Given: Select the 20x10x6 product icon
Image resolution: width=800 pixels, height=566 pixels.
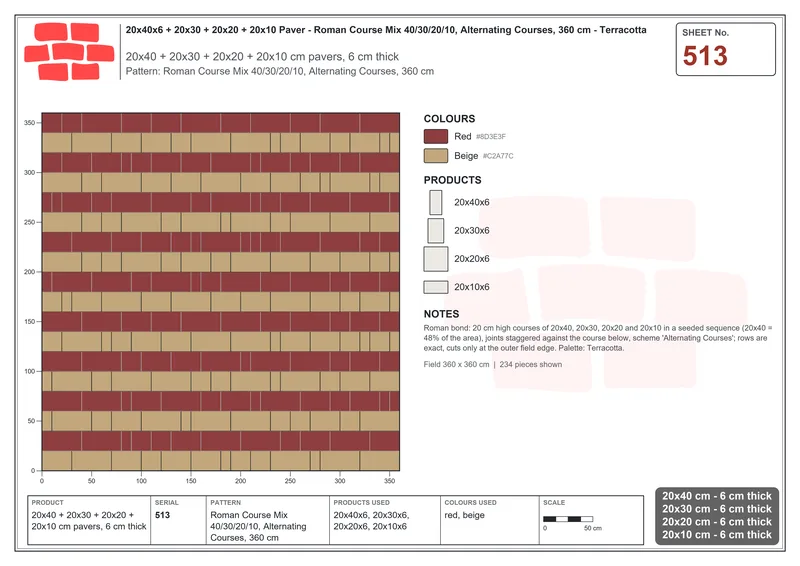Looking at the screenshot, I should coord(436,287).
